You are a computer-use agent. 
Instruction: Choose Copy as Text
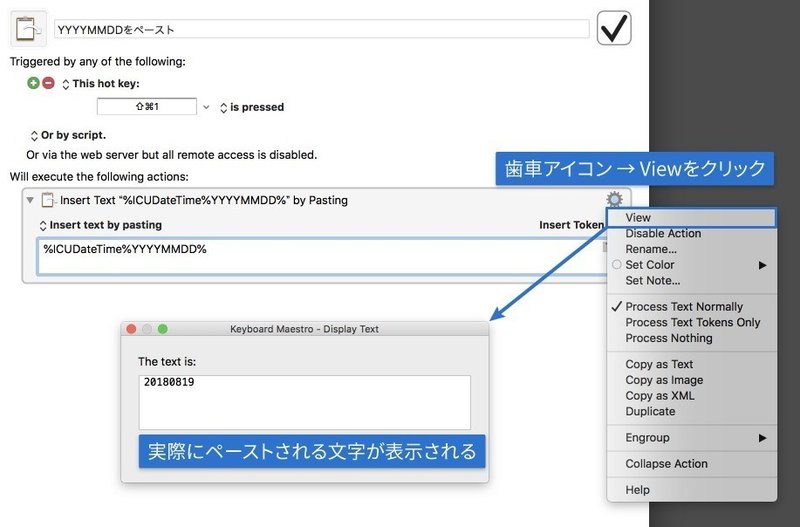click(691, 364)
